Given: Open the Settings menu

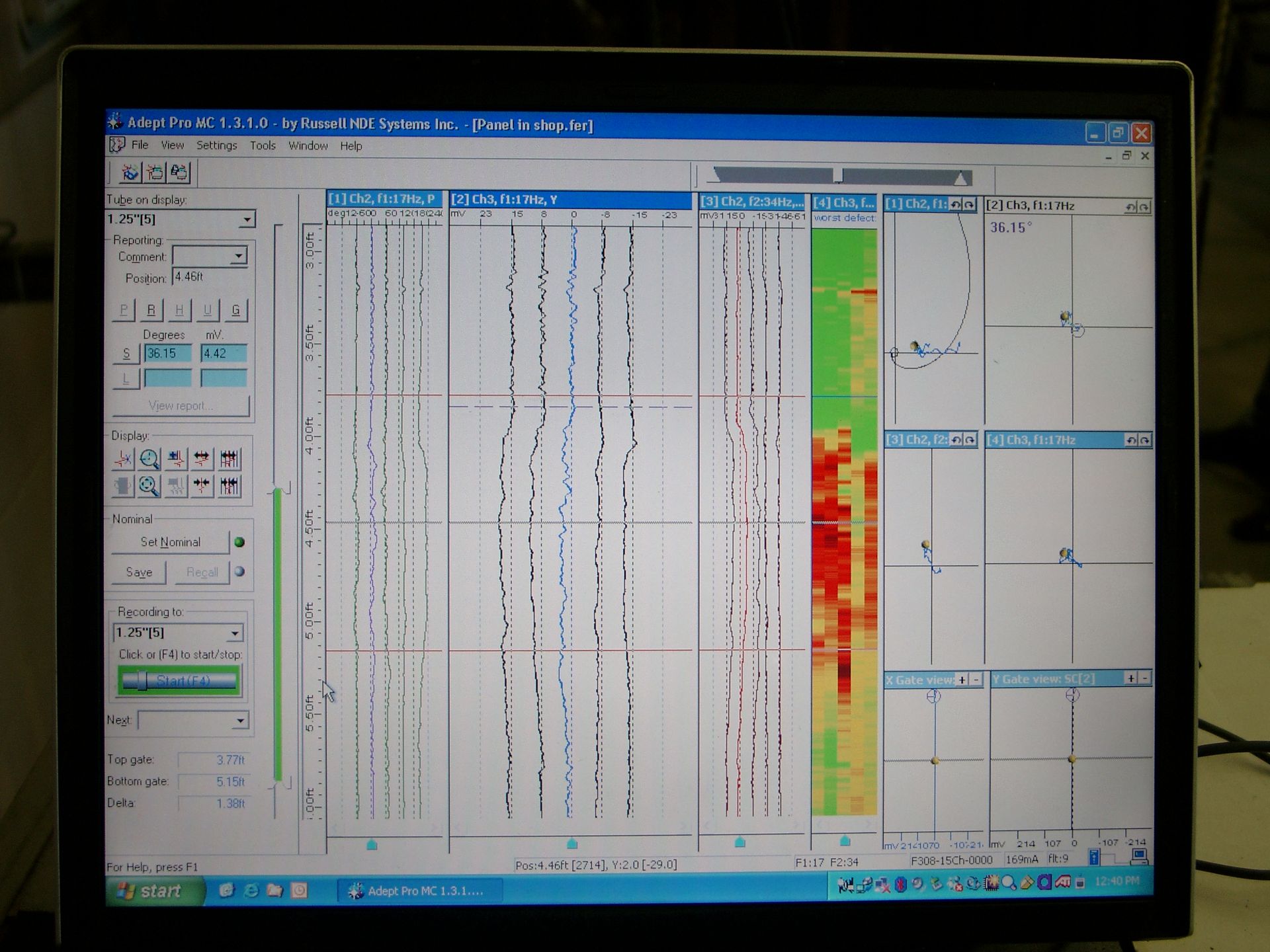Looking at the screenshot, I should [x=216, y=145].
